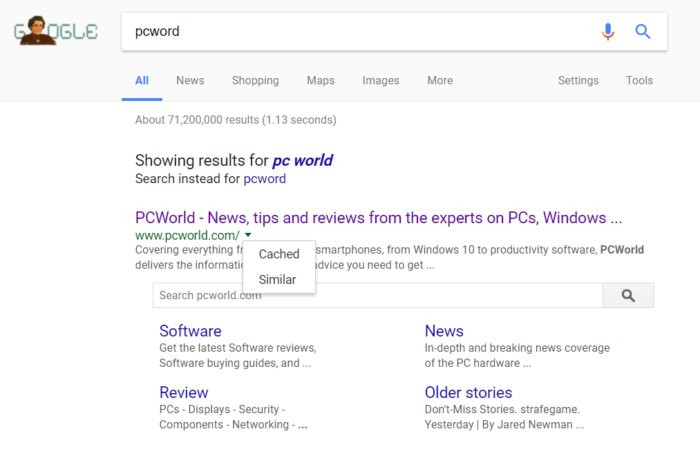Open the Settings menu
The width and height of the screenshot is (700, 465).
click(578, 81)
